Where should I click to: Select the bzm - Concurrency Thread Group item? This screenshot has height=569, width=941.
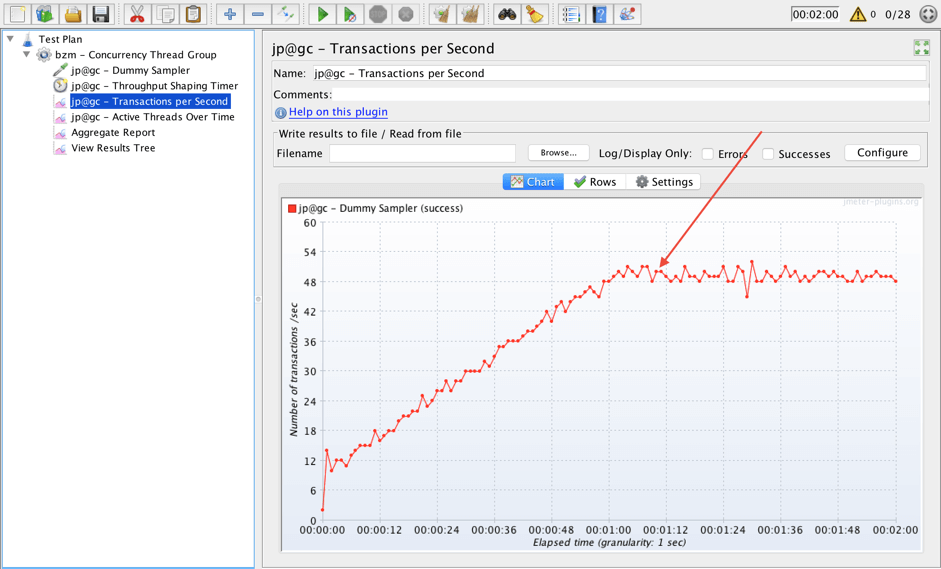pyautogui.click(x=136, y=55)
